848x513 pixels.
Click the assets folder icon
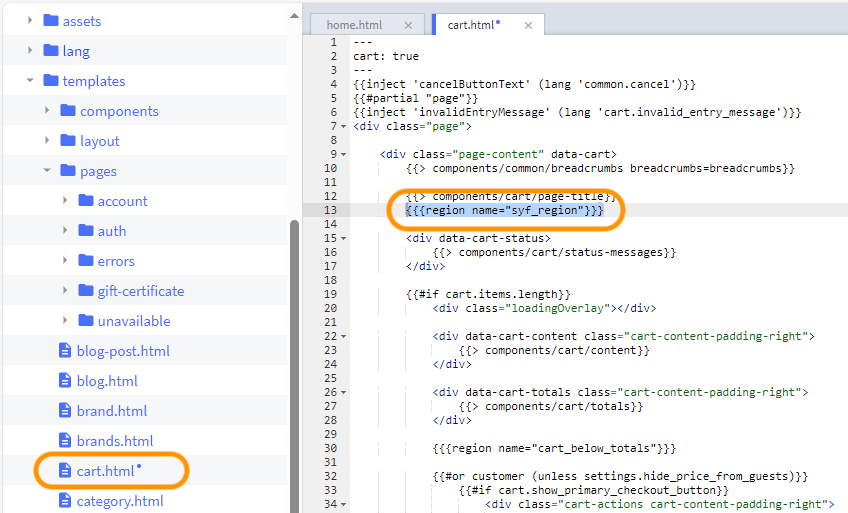click(50, 21)
